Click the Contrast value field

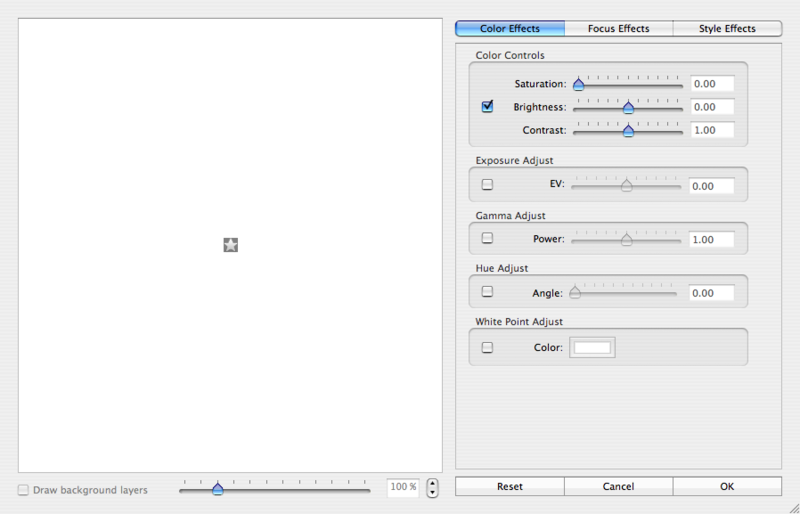click(x=712, y=130)
